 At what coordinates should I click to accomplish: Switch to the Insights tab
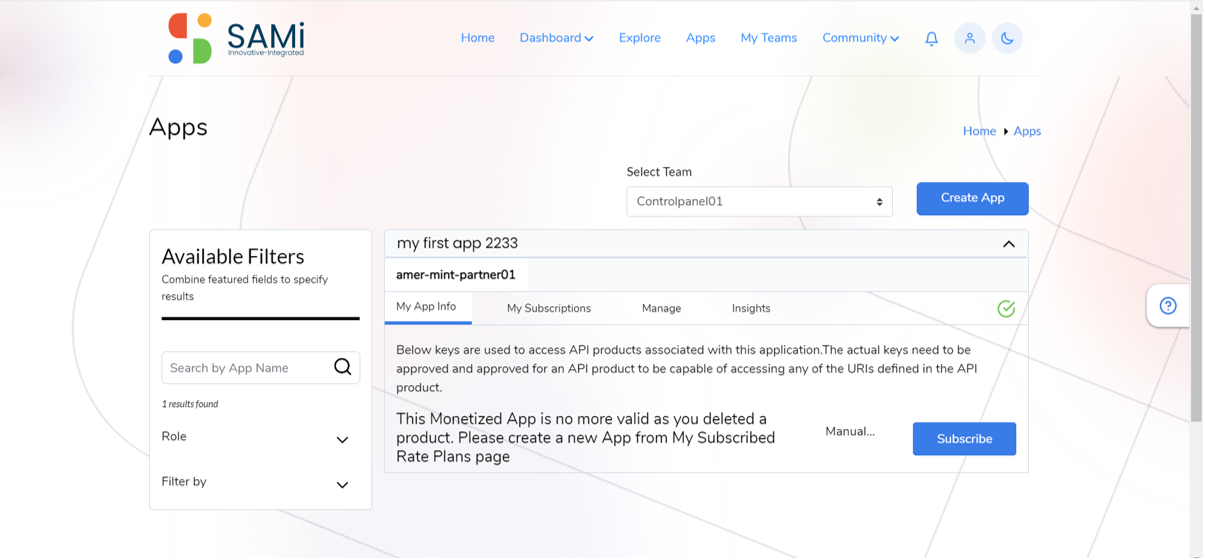point(751,308)
